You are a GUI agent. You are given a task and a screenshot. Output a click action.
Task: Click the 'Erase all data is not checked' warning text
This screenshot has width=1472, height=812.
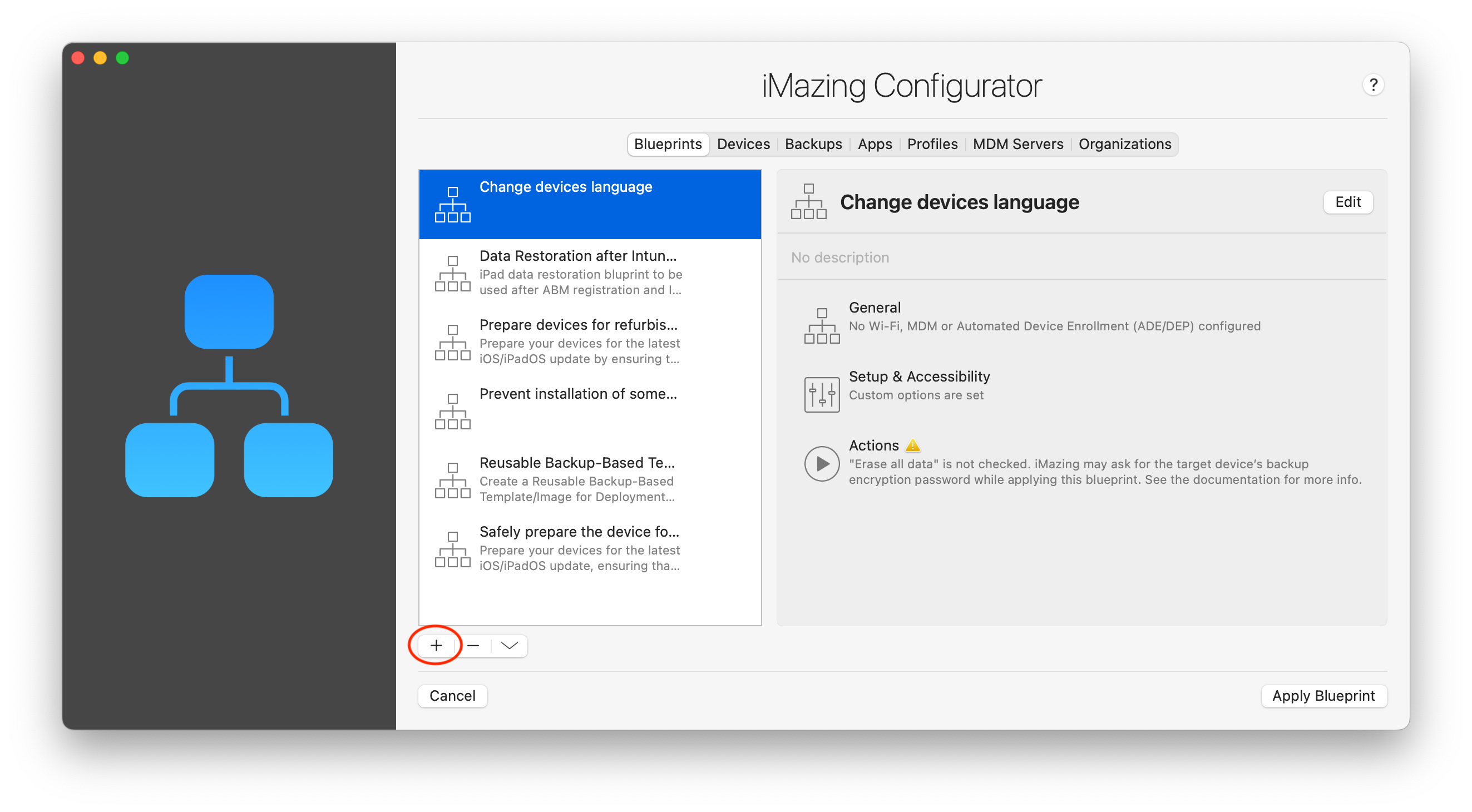[1105, 472]
